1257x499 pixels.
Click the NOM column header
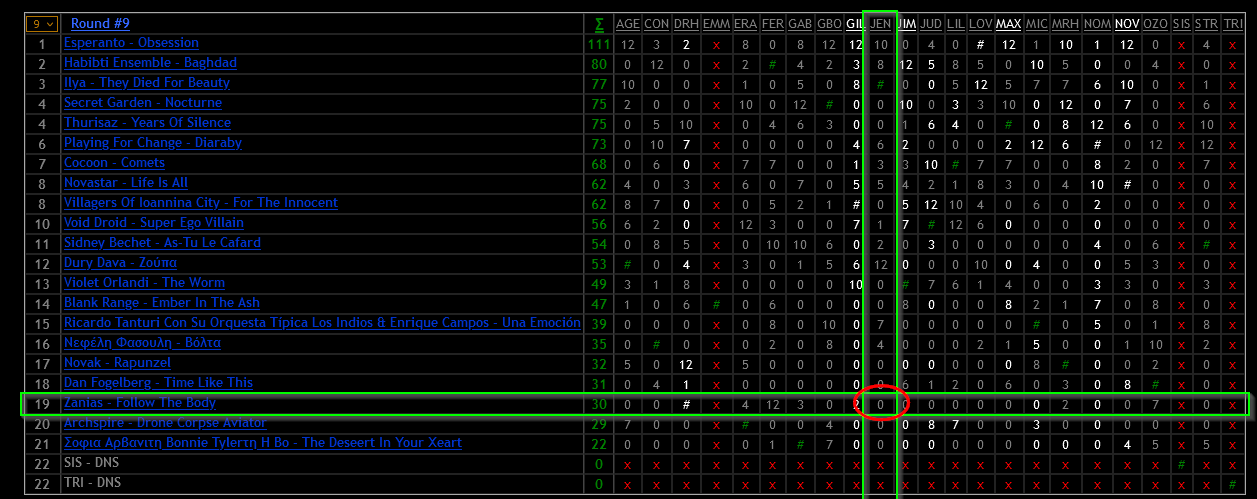click(x=1097, y=23)
